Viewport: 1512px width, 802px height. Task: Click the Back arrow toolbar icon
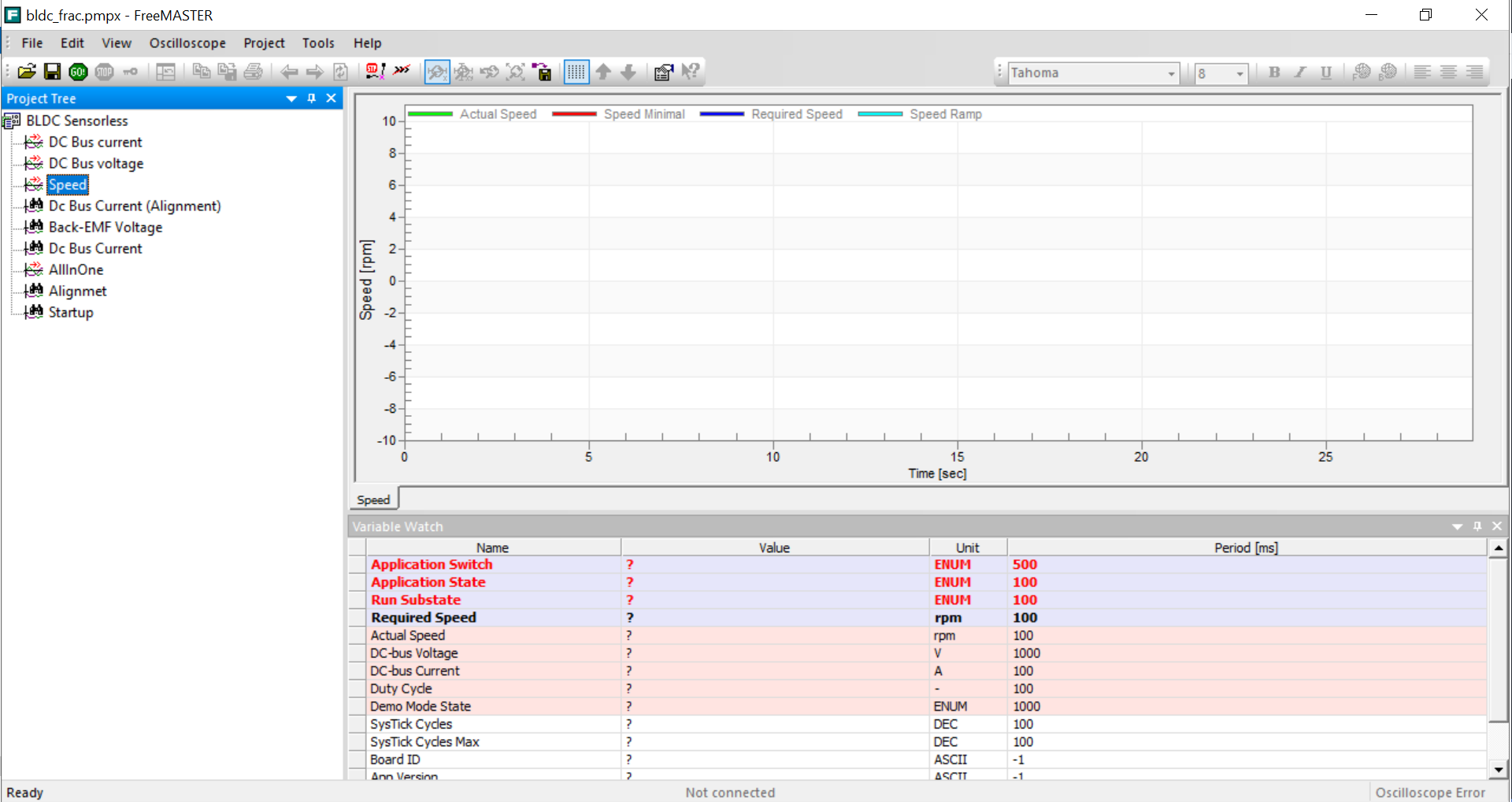click(289, 72)
